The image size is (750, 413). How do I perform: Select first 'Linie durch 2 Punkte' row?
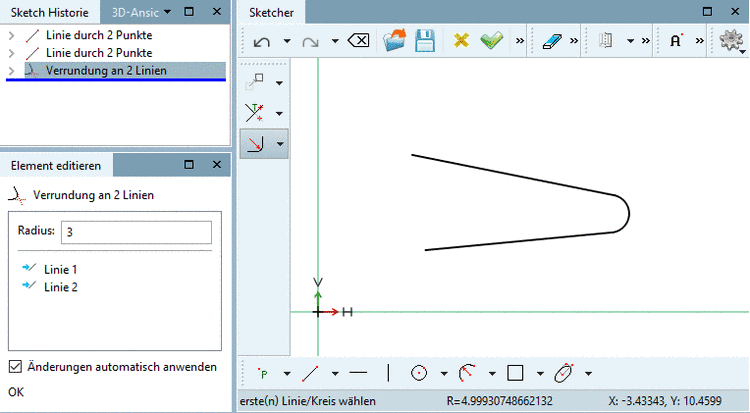pos(99,35)
